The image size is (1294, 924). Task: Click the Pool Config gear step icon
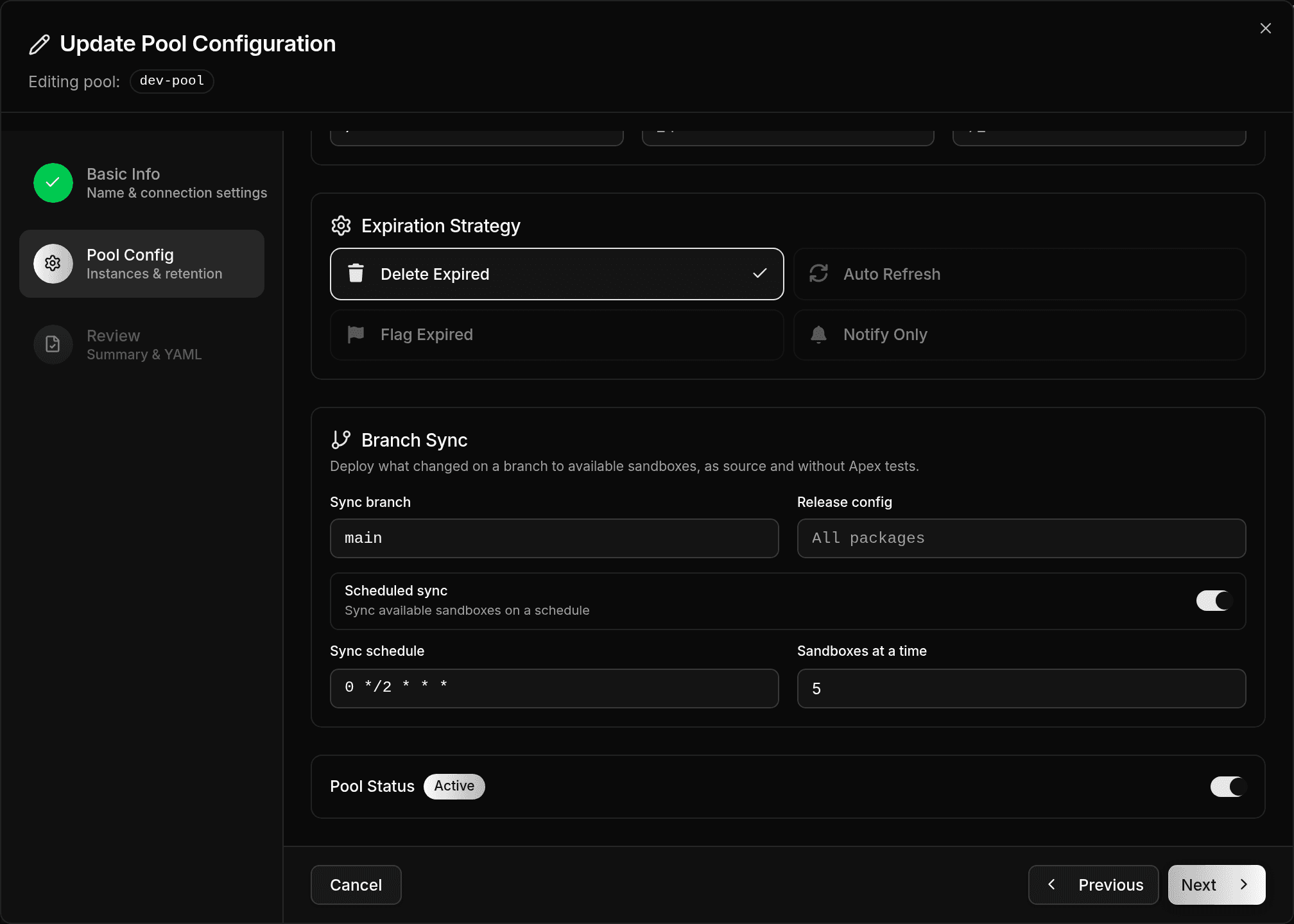[53, 264]
